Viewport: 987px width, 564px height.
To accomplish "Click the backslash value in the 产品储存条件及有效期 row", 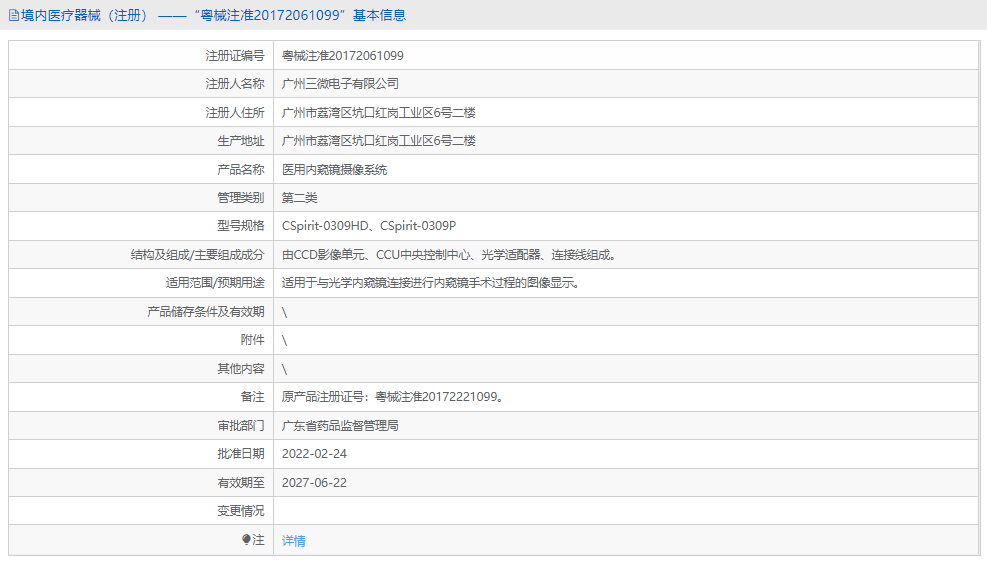I will [285, 312].
